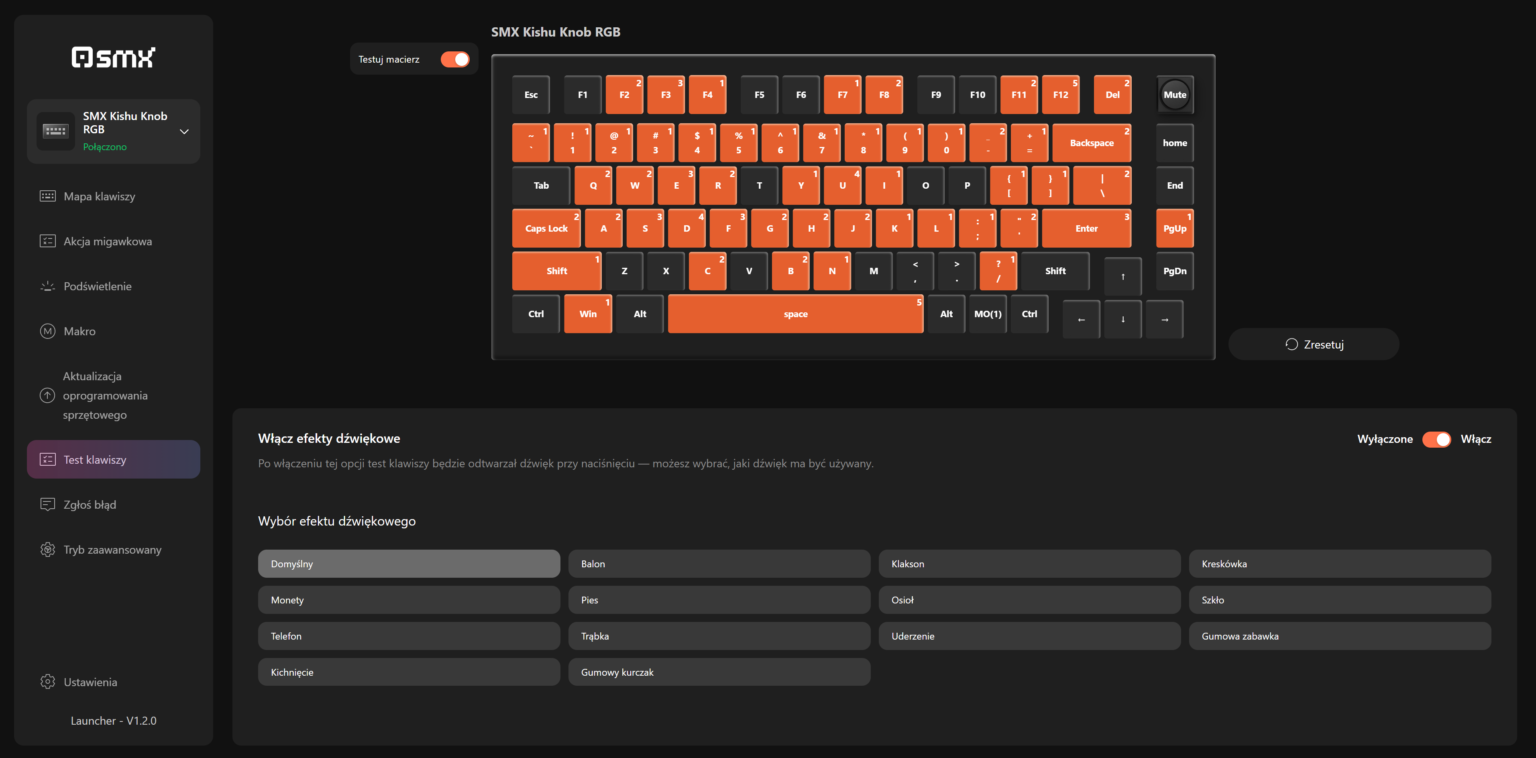
Task: Click the space key on the keyboard layout
Action: click(x=795, y=313)
